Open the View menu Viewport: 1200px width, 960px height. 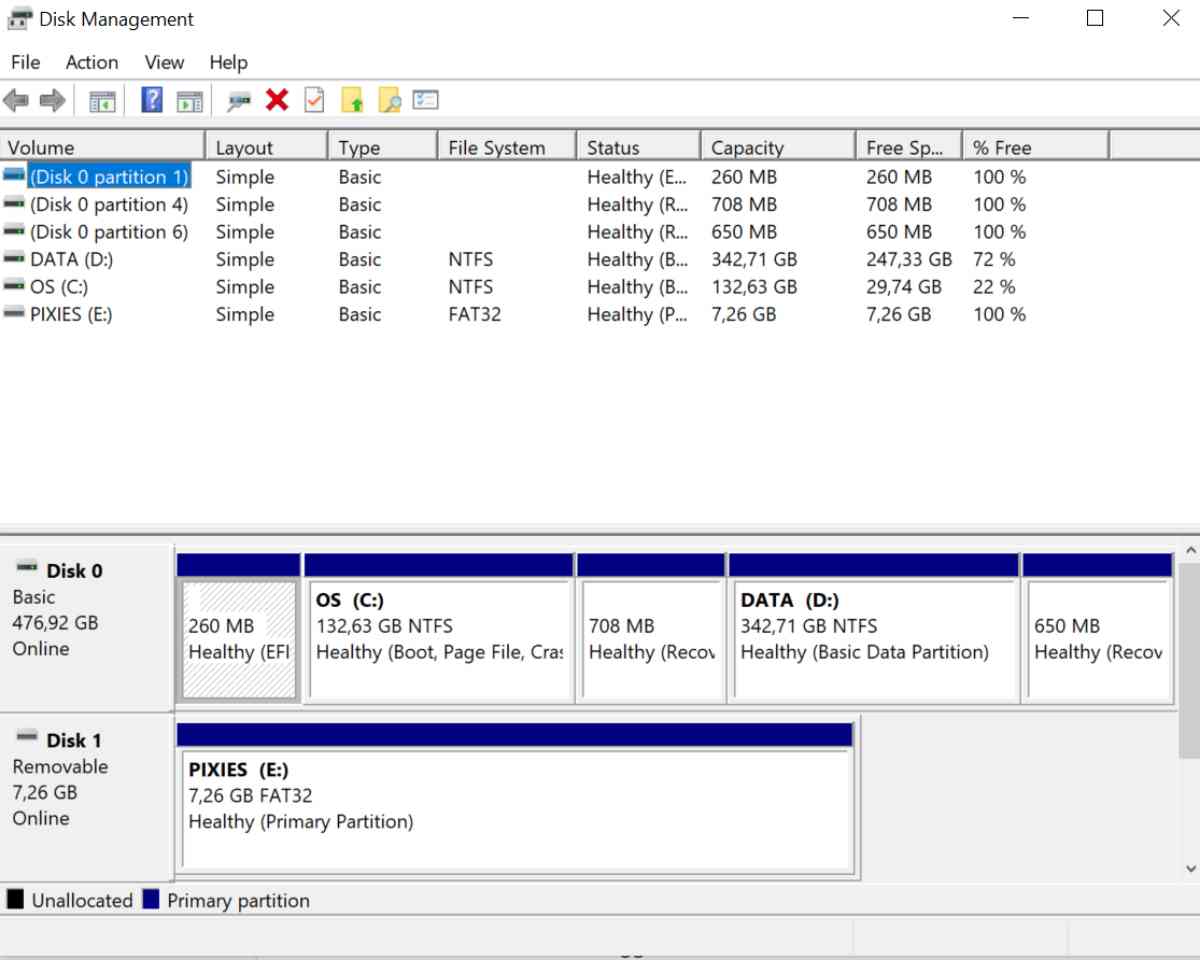[164, 62]
